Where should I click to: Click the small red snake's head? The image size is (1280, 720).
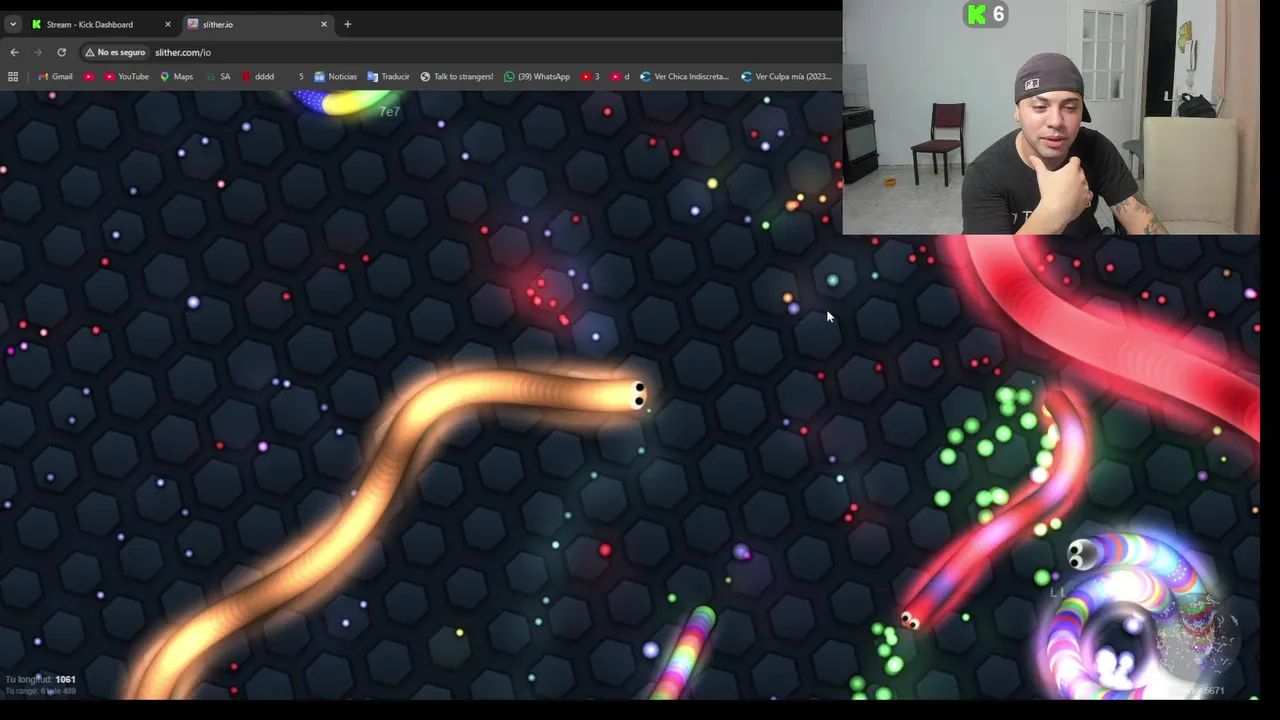911,620
